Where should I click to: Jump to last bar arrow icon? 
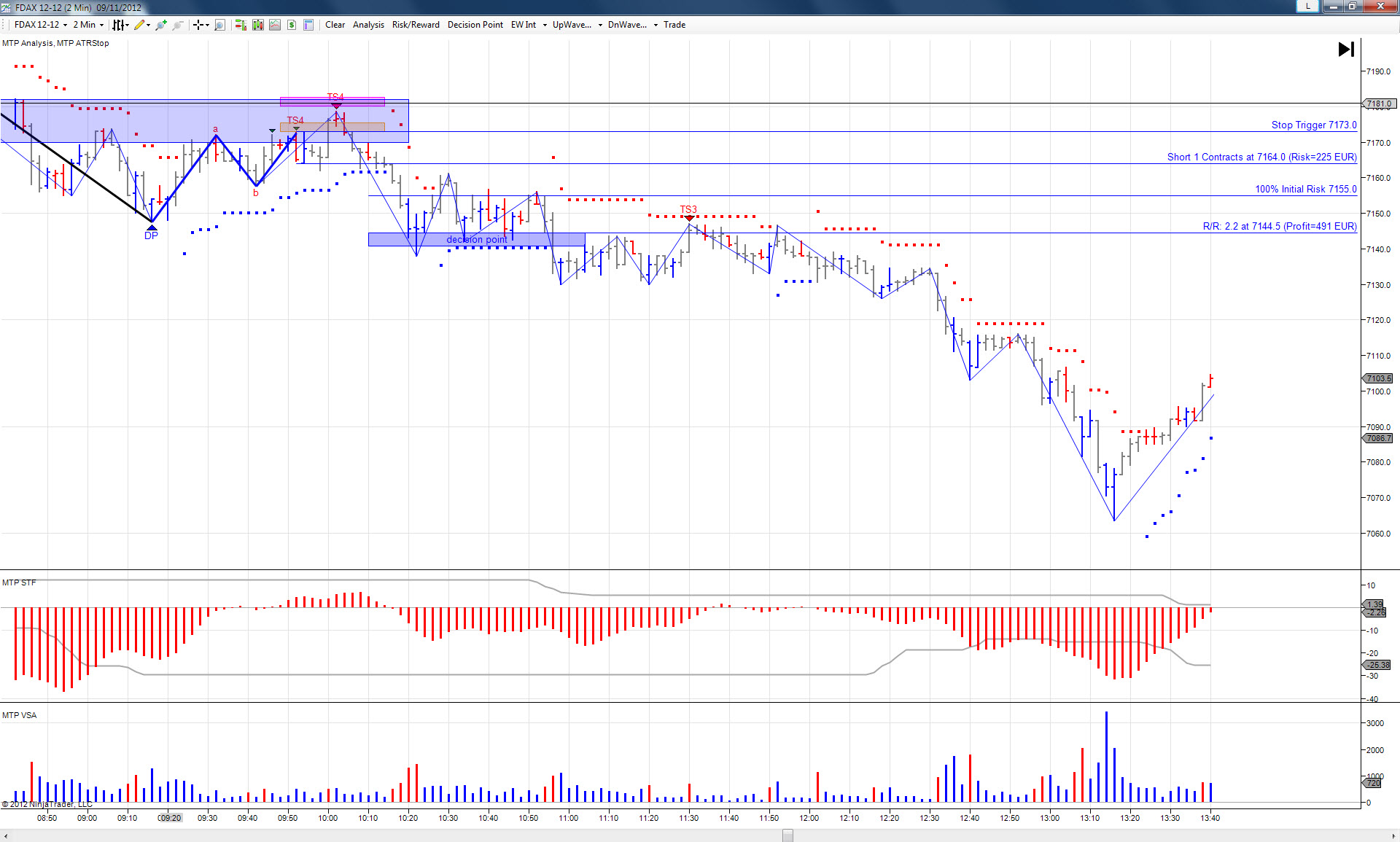[1346, 49]
